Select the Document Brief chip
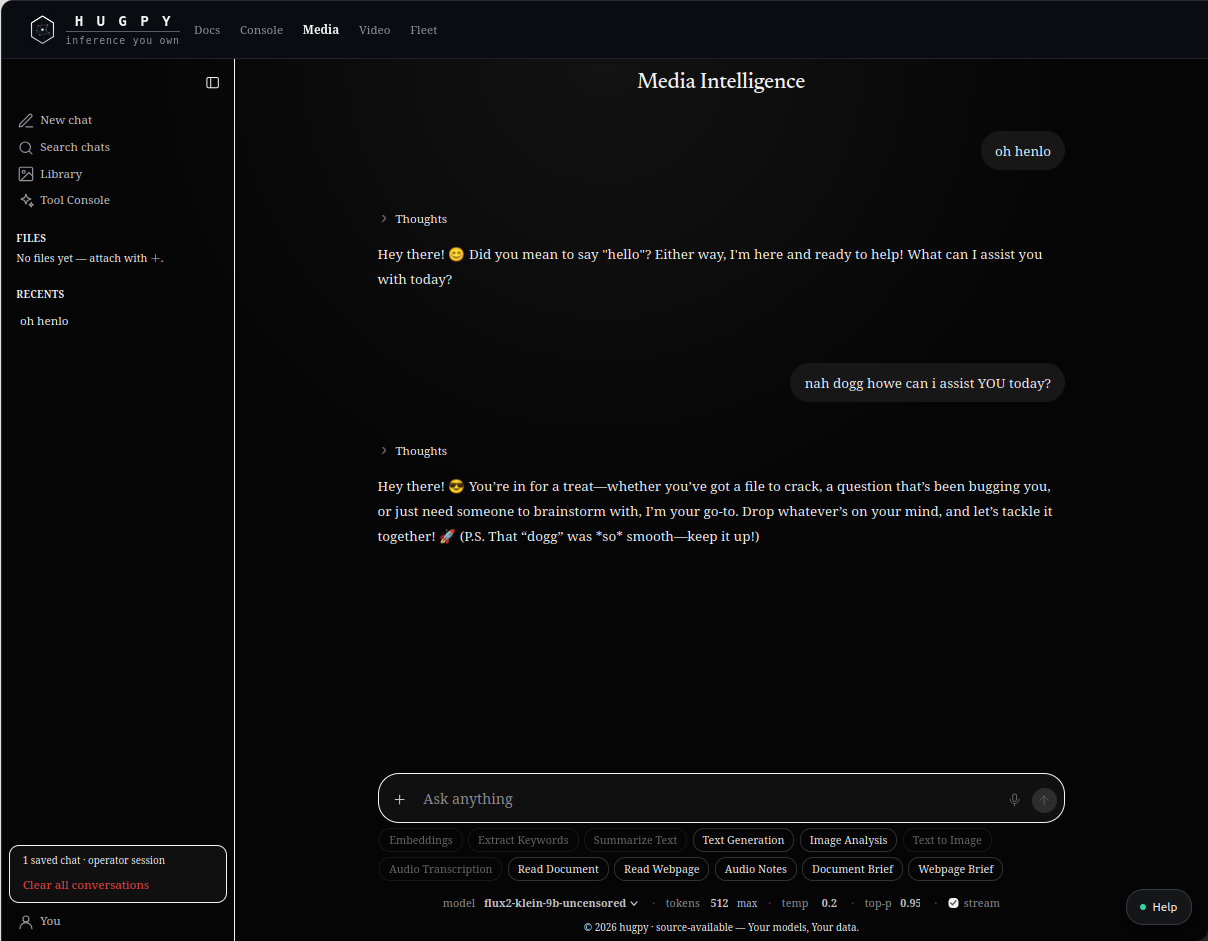This screenshot has height=941, width=1208. click(853, 869)
